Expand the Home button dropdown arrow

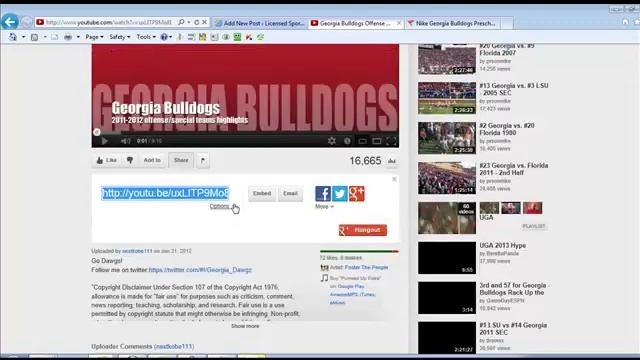[24, 37]
